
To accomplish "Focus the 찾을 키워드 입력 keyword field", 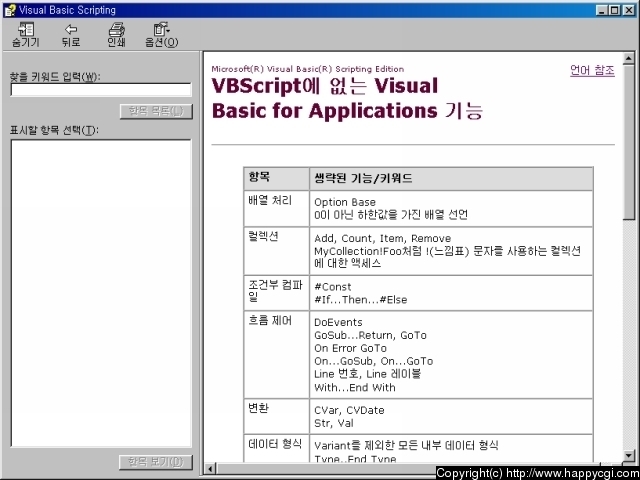I will click(101, 90).
